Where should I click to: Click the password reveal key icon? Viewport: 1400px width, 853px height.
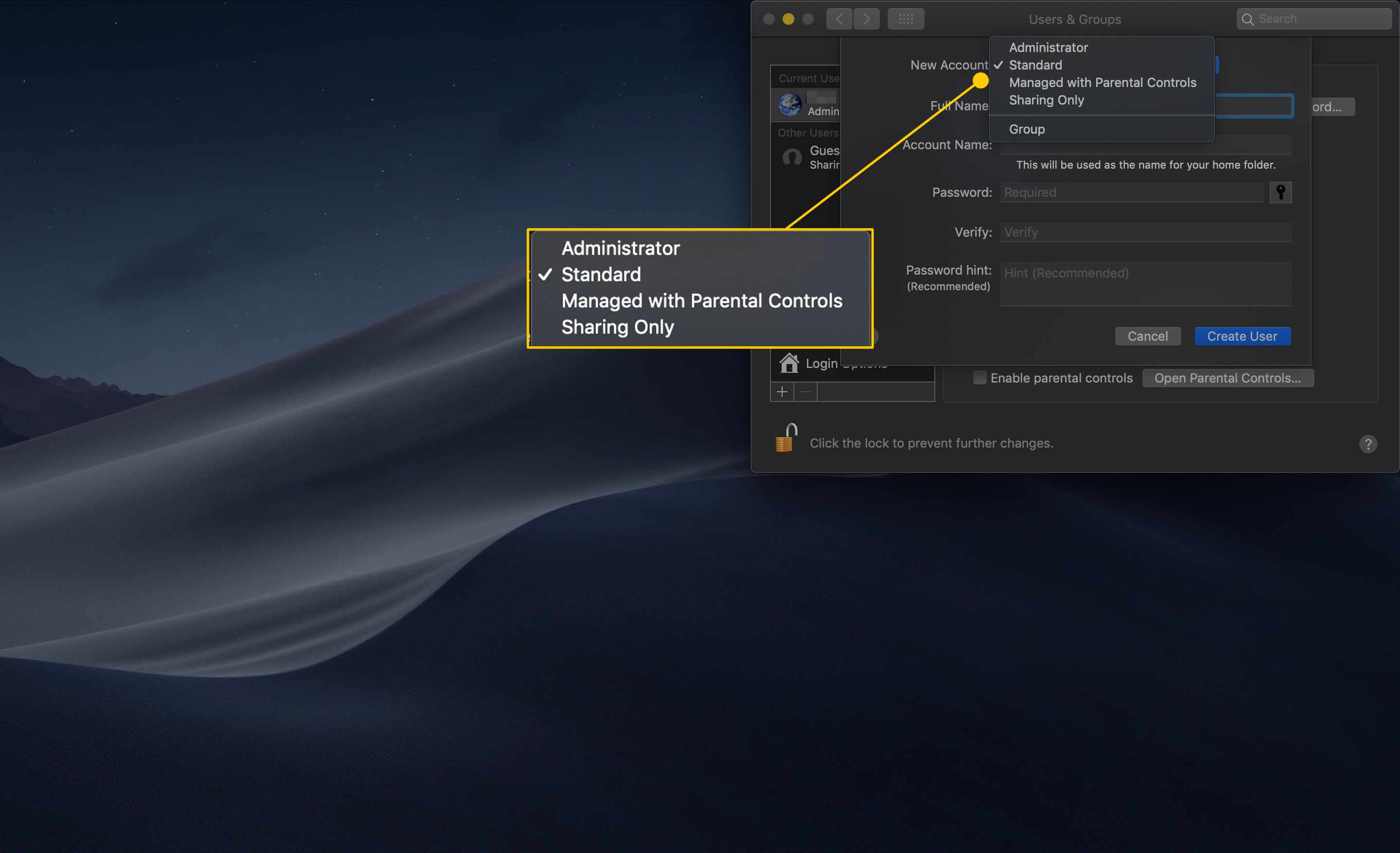(1282, 192)
